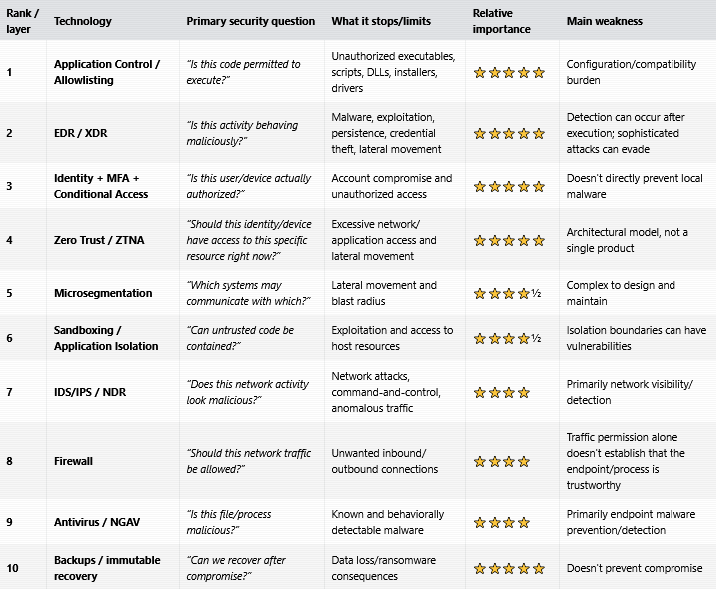Click the "Is this code permitted to execute?" cell

click(x=243, y=72)
